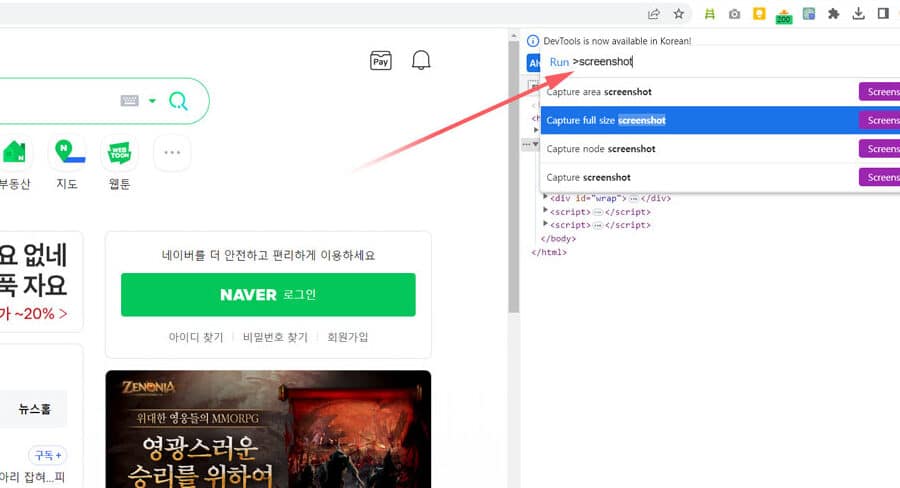Click the extension icon with 200 badge

(x=783, y=15)
